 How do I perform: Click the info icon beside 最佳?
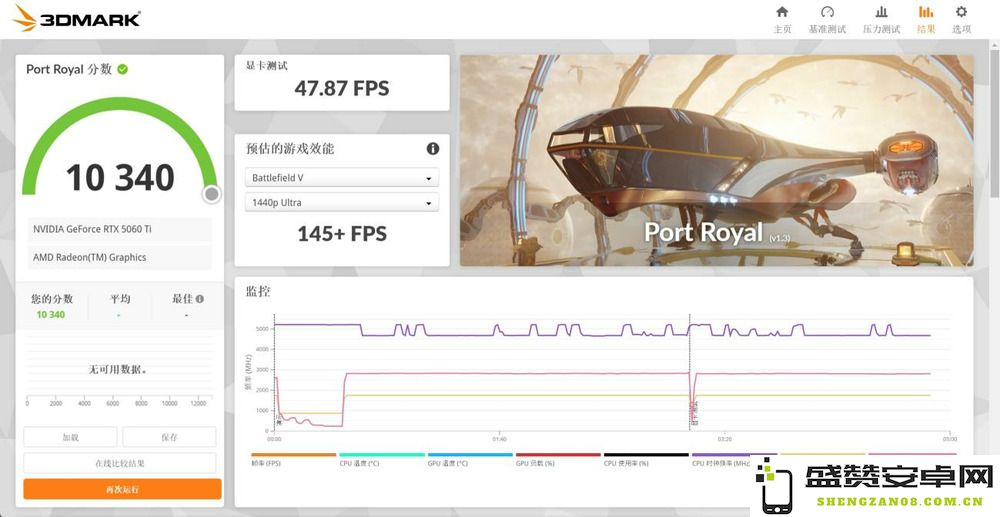[200, 298]
